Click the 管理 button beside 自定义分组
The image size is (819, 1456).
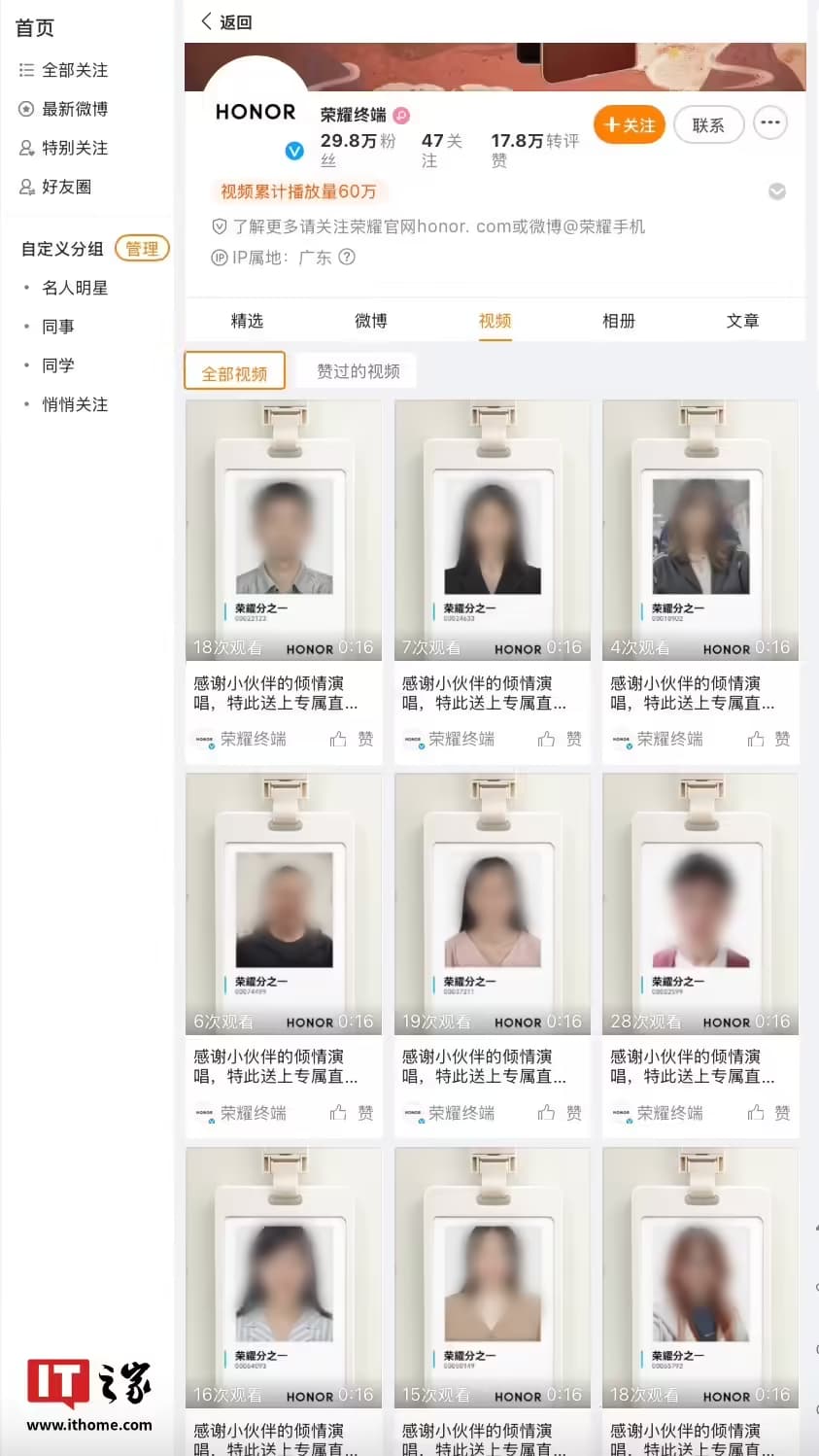tap(142, 249)
